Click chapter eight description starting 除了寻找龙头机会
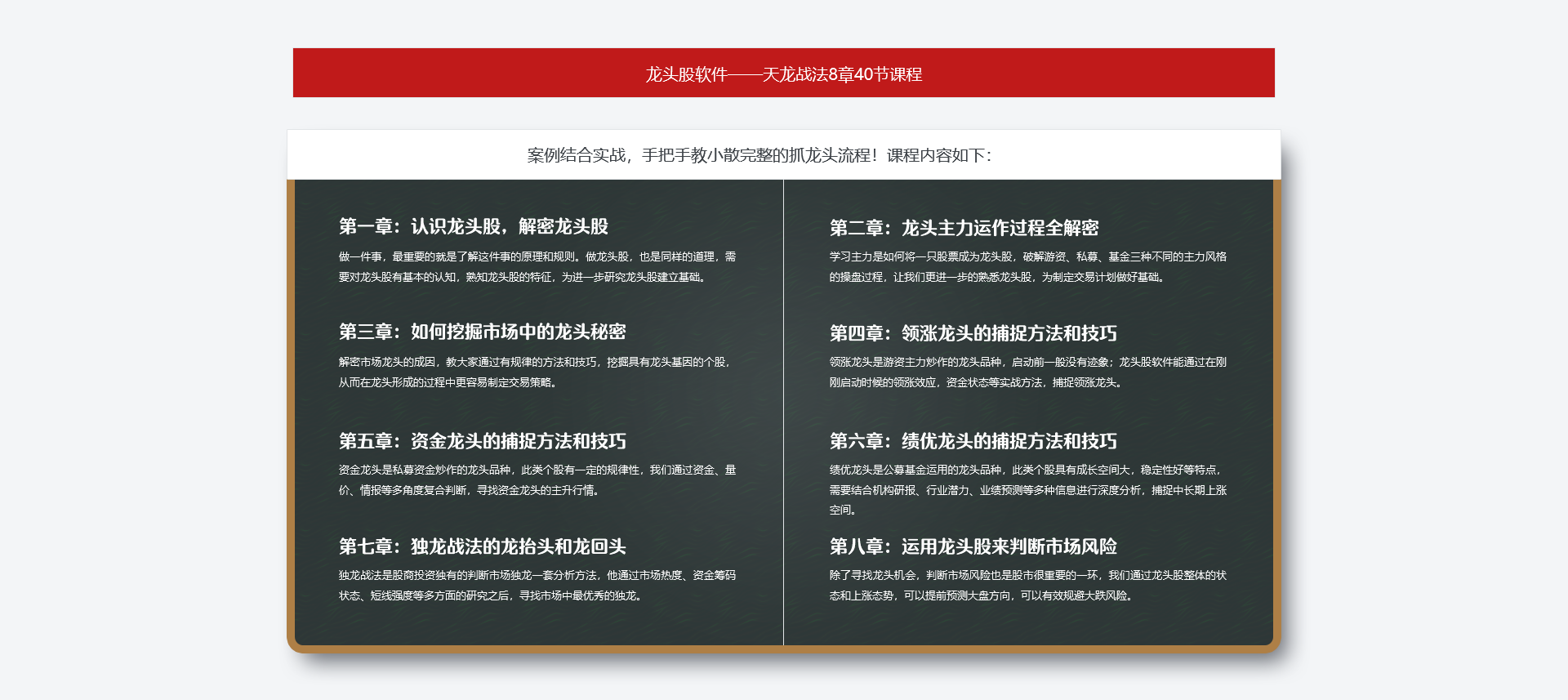This screenshot has height=700, width=1568. pos(1028,586)
